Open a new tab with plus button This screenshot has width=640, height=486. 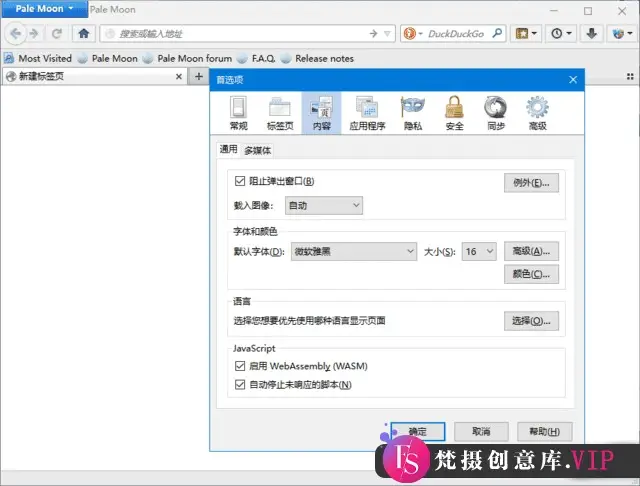click(199, 76)
